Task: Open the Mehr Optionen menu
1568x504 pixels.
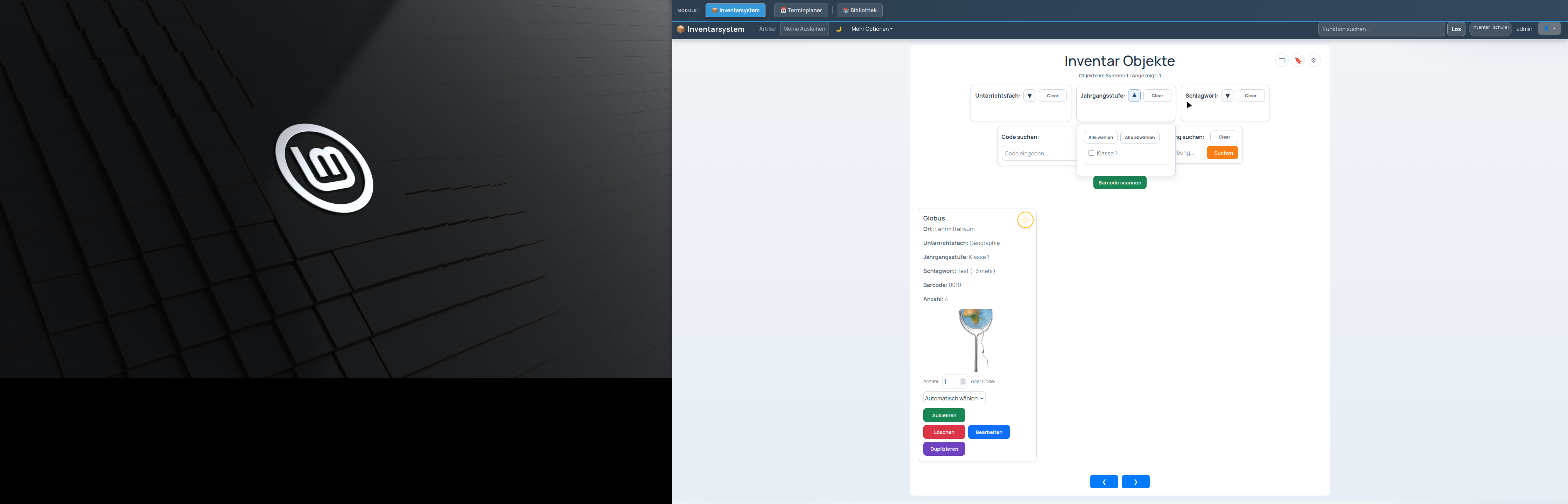Action: pyautogui.click(x=871, y=29)
